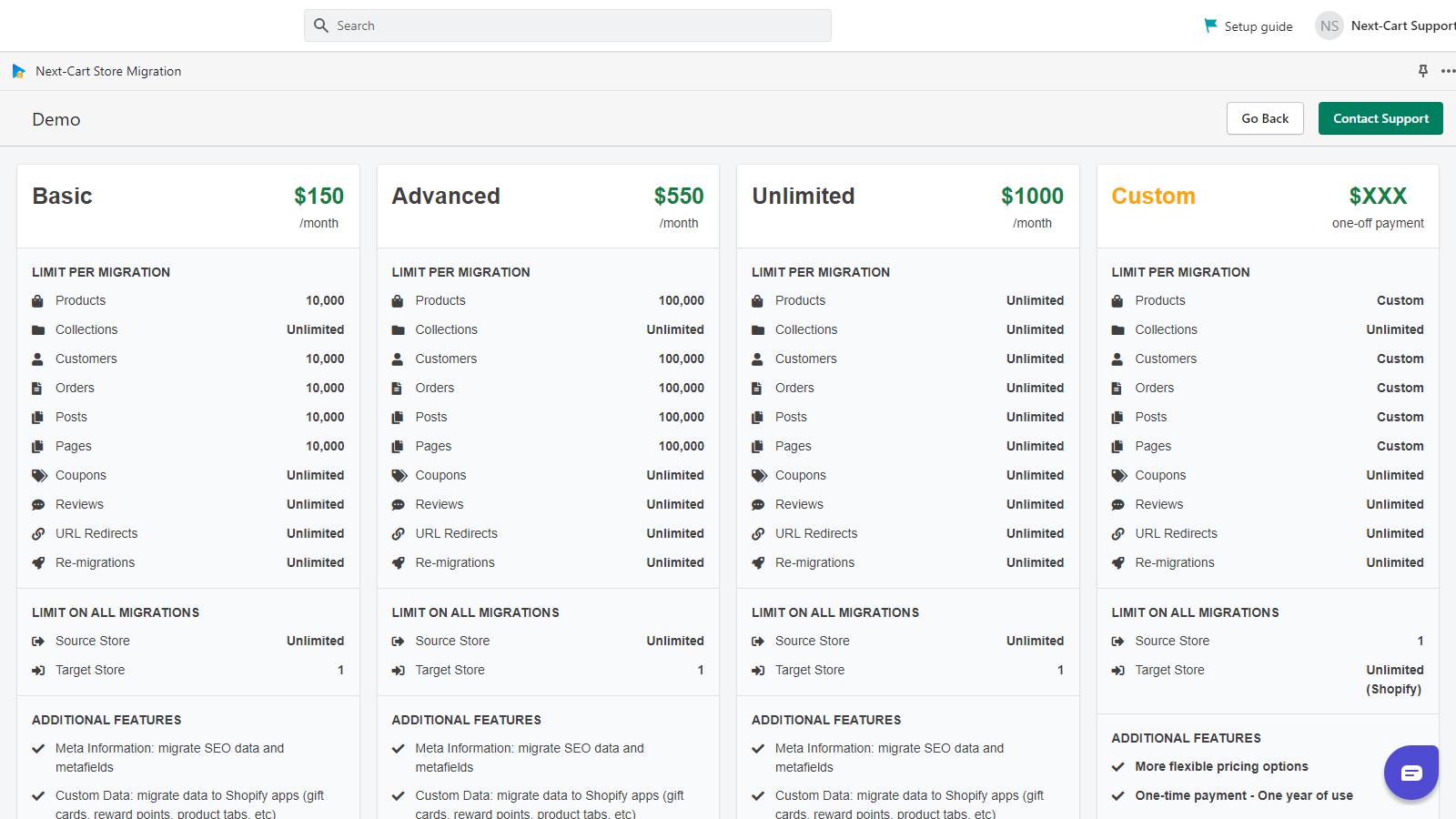Select the Custom plan heading
This screenshot has width=1456, height=819.
[1153, 196]
